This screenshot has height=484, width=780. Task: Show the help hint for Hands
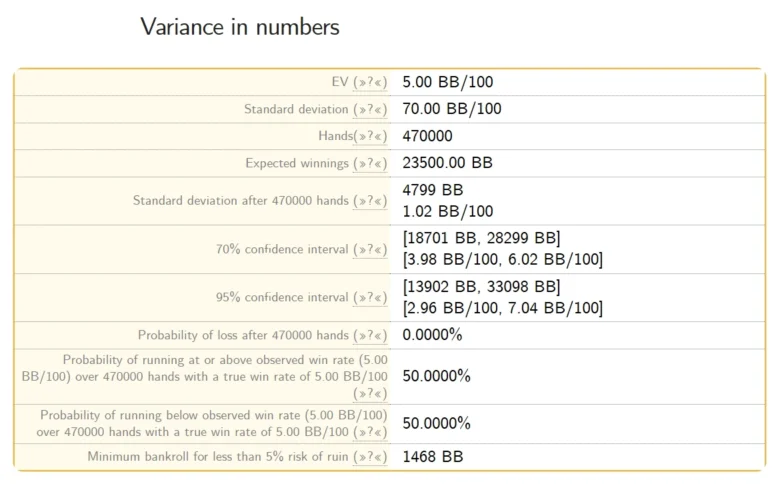click(x=370, y=136)
